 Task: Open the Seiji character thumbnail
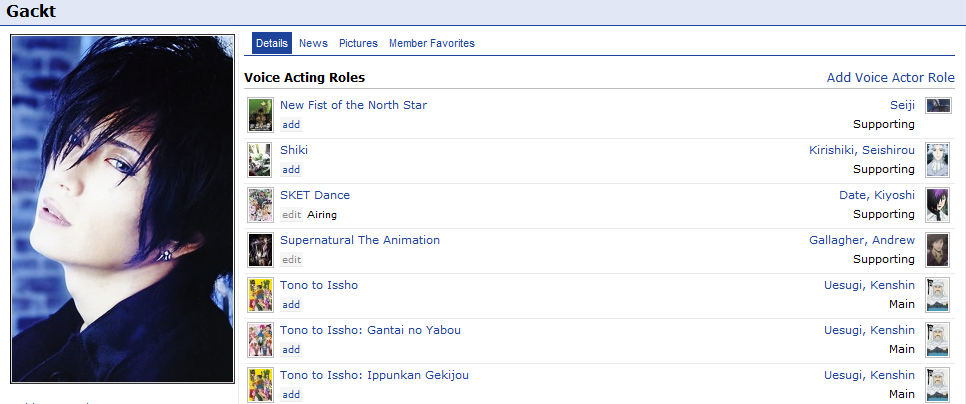[938, 105]
